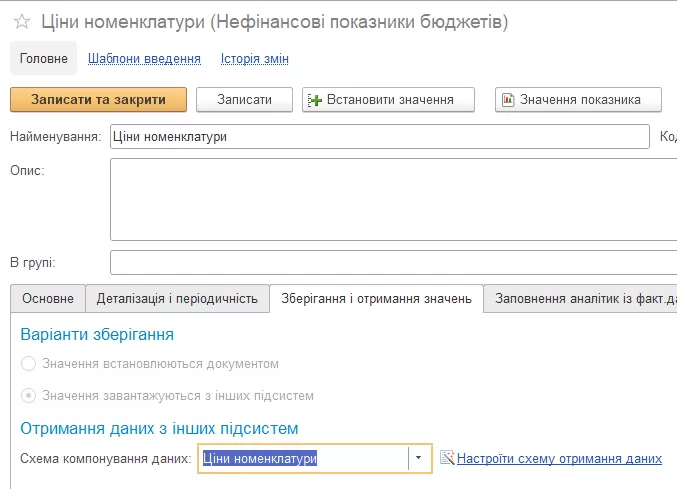Image resolution: width=677 pixels, height=489 pixels.
Task: Switch to the Основне tab
Action: click(x=48, y=298)
